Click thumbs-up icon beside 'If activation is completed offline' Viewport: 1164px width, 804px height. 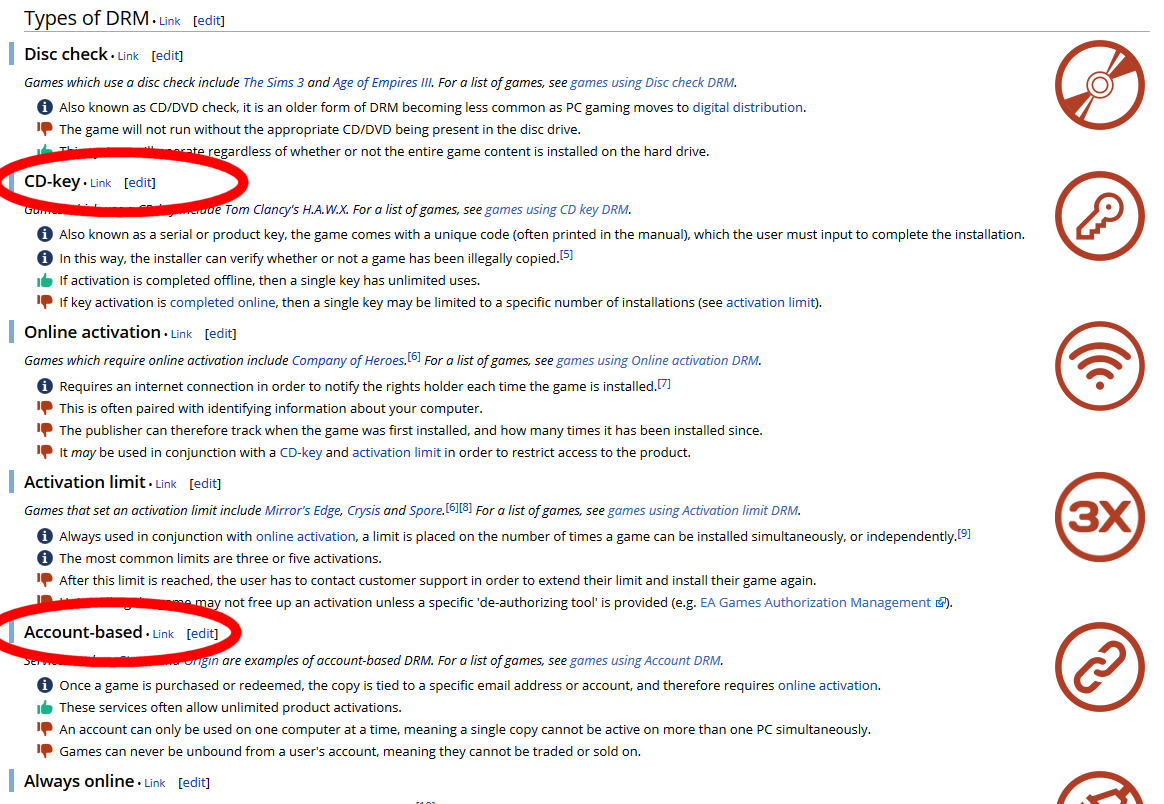tap(45, 280)
